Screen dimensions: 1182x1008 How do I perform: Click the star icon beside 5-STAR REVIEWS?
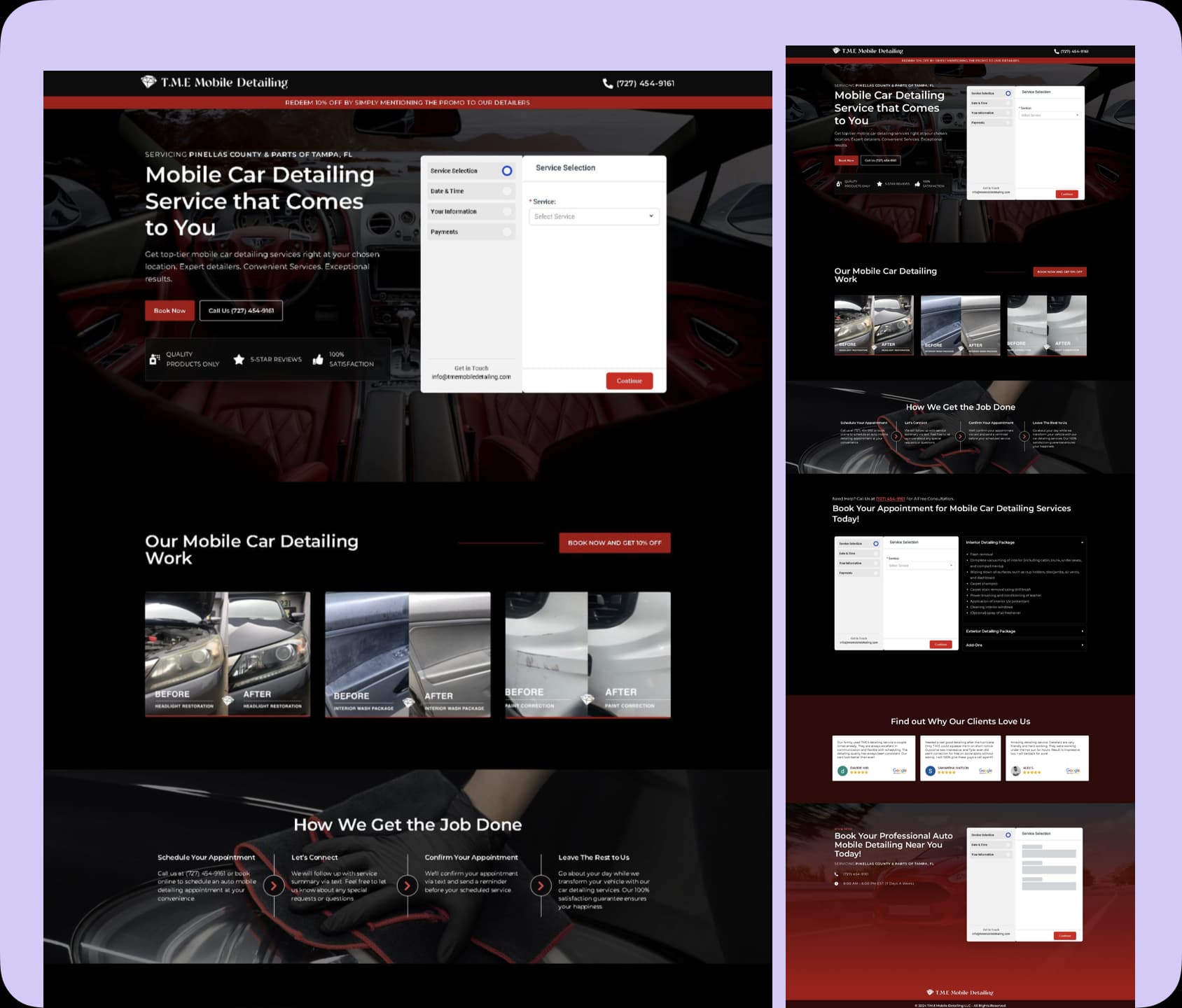(x=238, y=359)
